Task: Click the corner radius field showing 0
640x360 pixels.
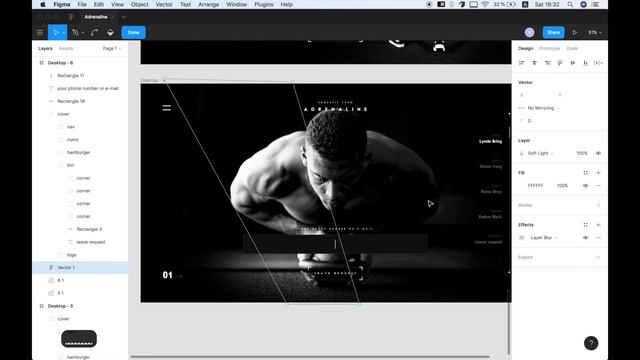Action: coord(529,121)
